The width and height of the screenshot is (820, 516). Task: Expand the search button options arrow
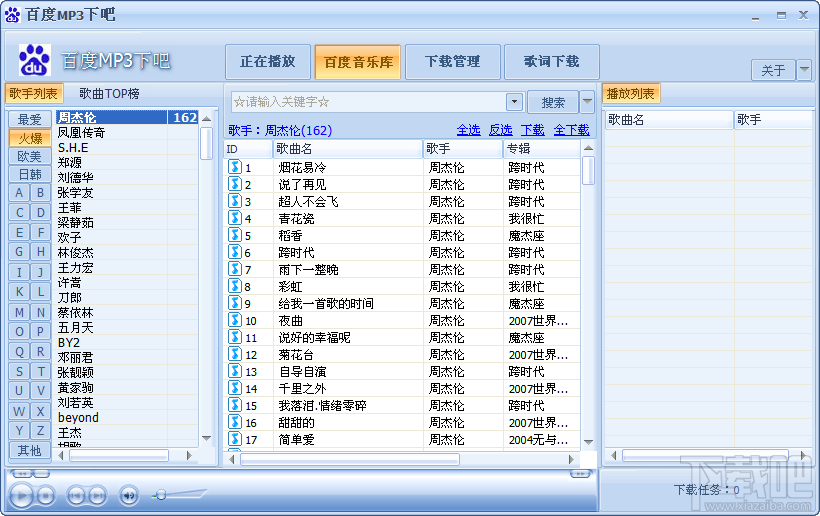tap(588, 102)
